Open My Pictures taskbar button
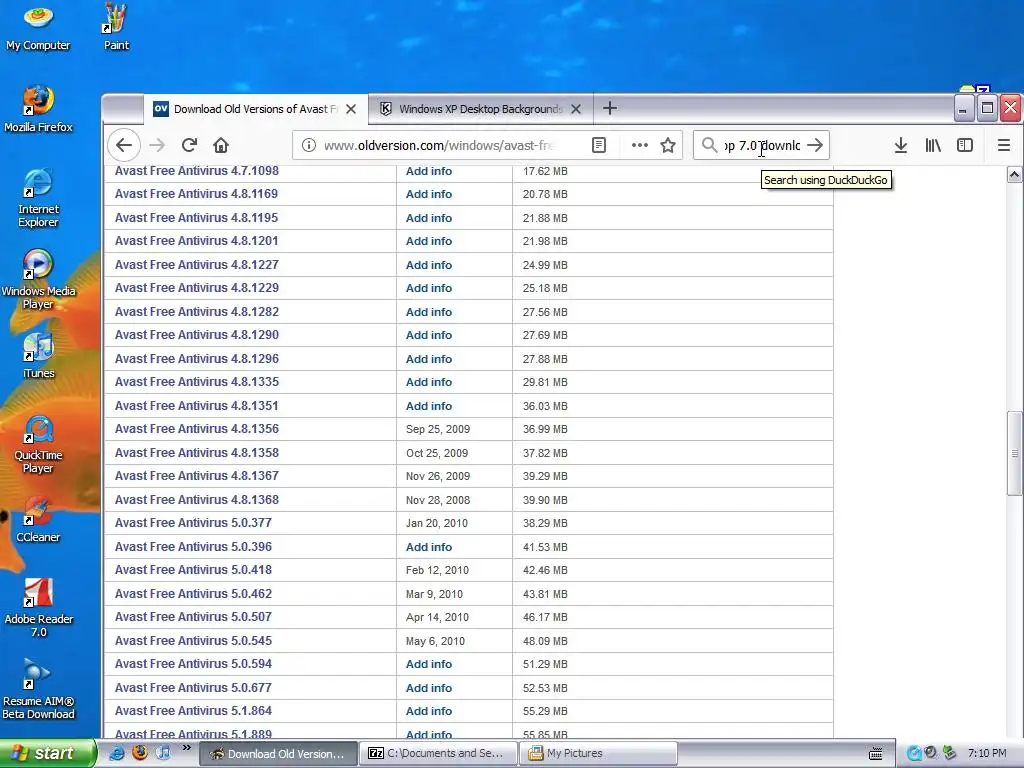Screen dimensions: 1024x768 coord(597,754)
